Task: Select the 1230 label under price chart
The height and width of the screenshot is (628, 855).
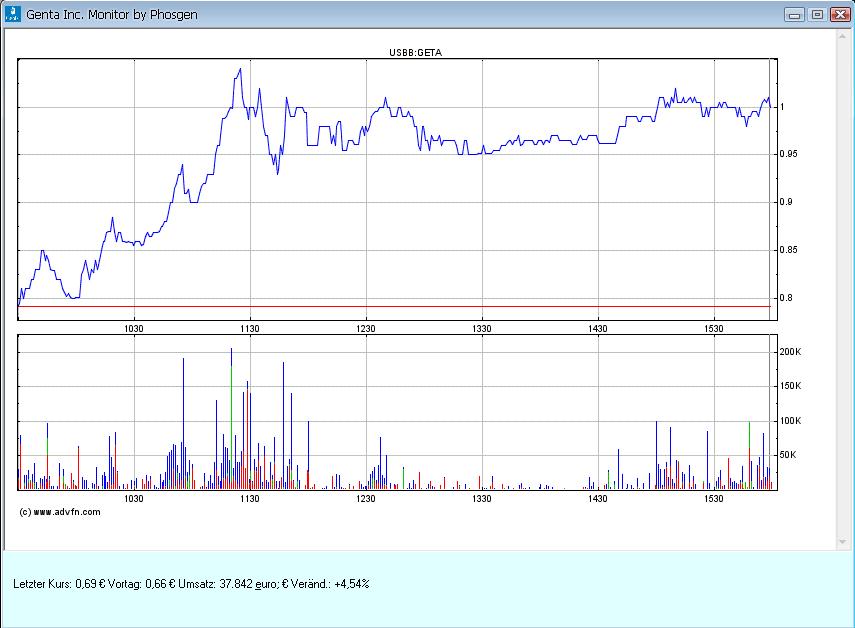Action: tap(366, 329)
